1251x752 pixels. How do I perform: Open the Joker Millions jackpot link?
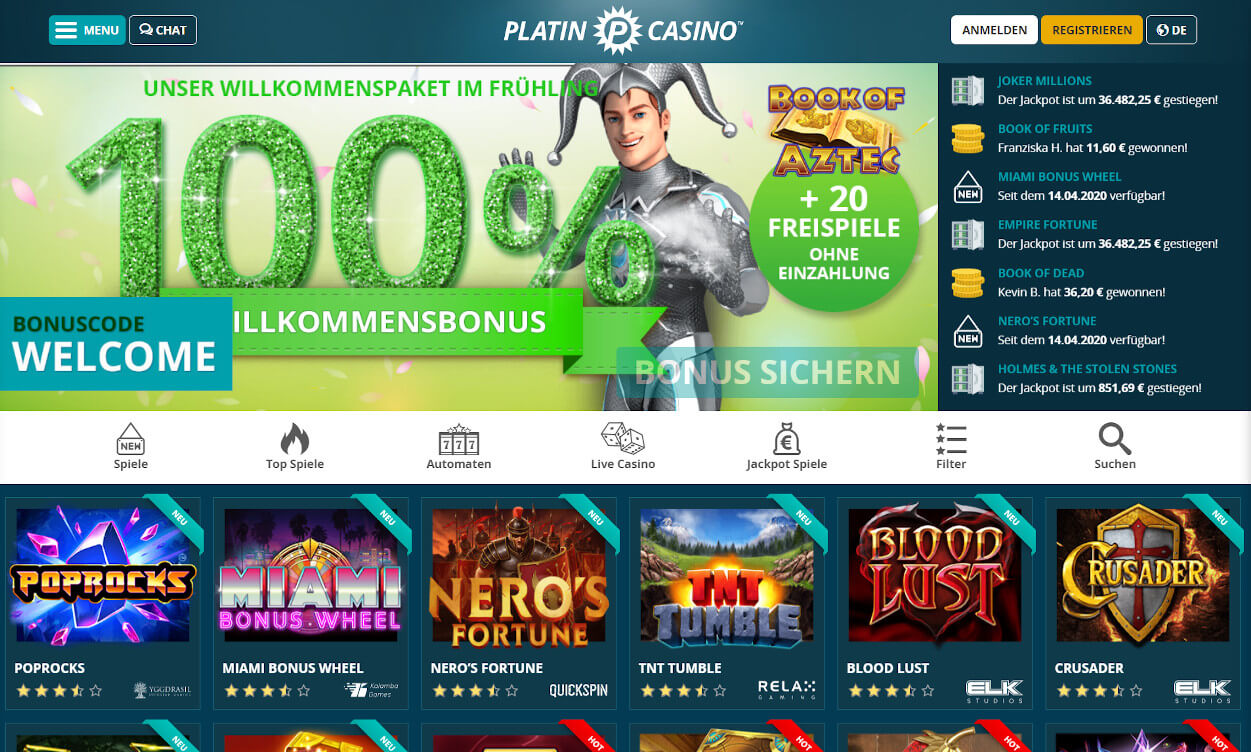point(1044,81)
